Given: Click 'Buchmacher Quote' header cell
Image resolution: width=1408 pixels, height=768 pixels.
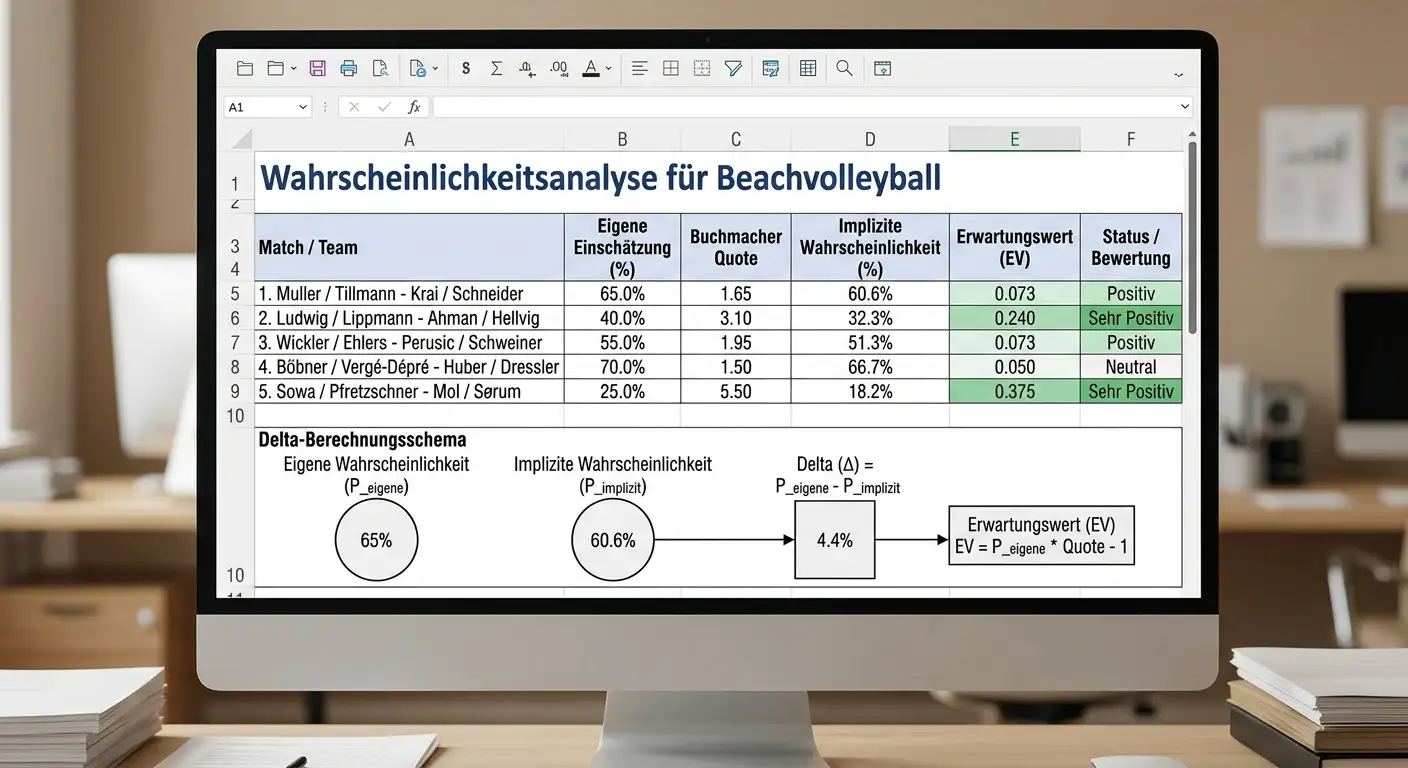Looking at the screenshot, I should [x=736, y=247].
